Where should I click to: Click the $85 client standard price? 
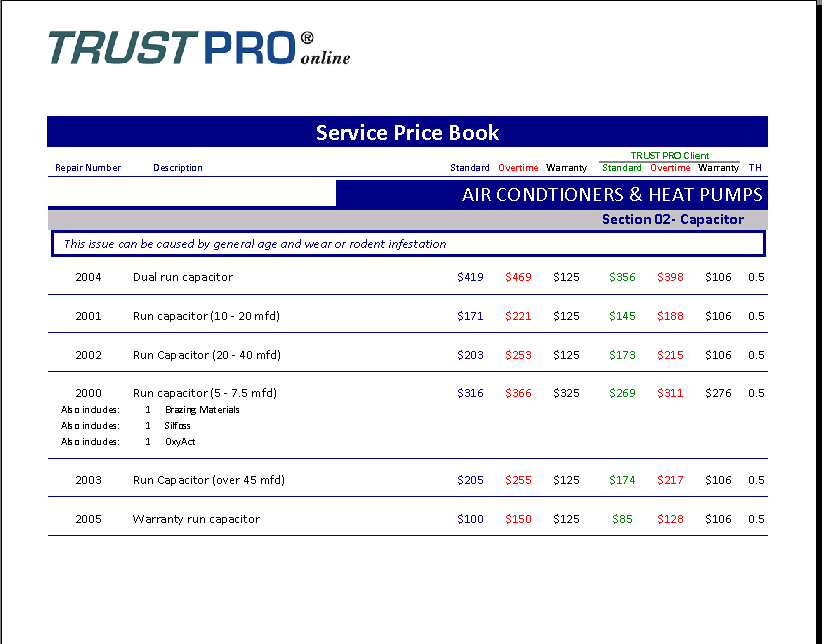pos(622,519)
